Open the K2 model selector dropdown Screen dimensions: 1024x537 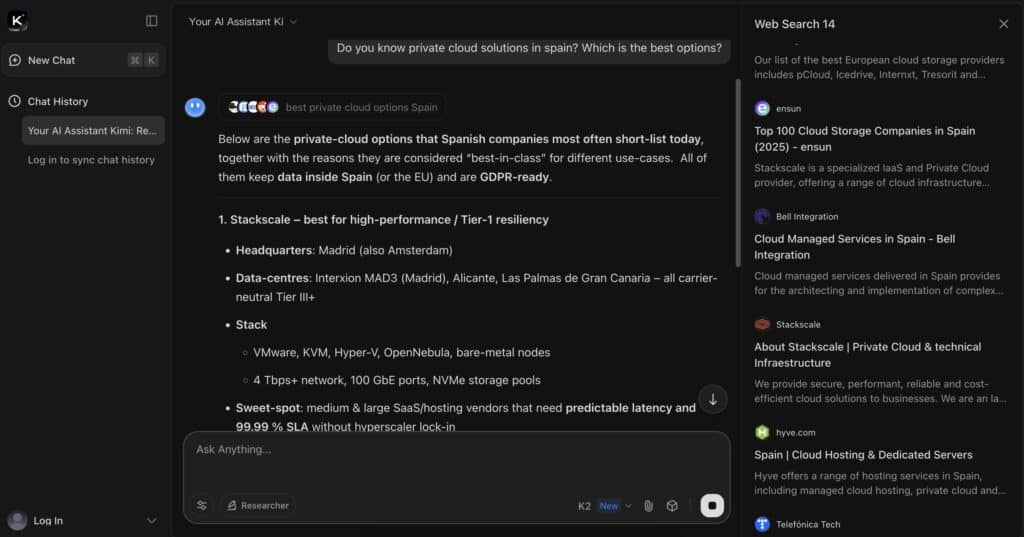point(605,506)
